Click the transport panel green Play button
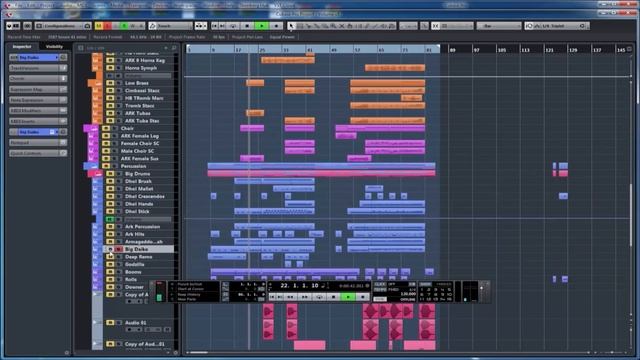This screenshot has height=360, width=640. [348, 297]
